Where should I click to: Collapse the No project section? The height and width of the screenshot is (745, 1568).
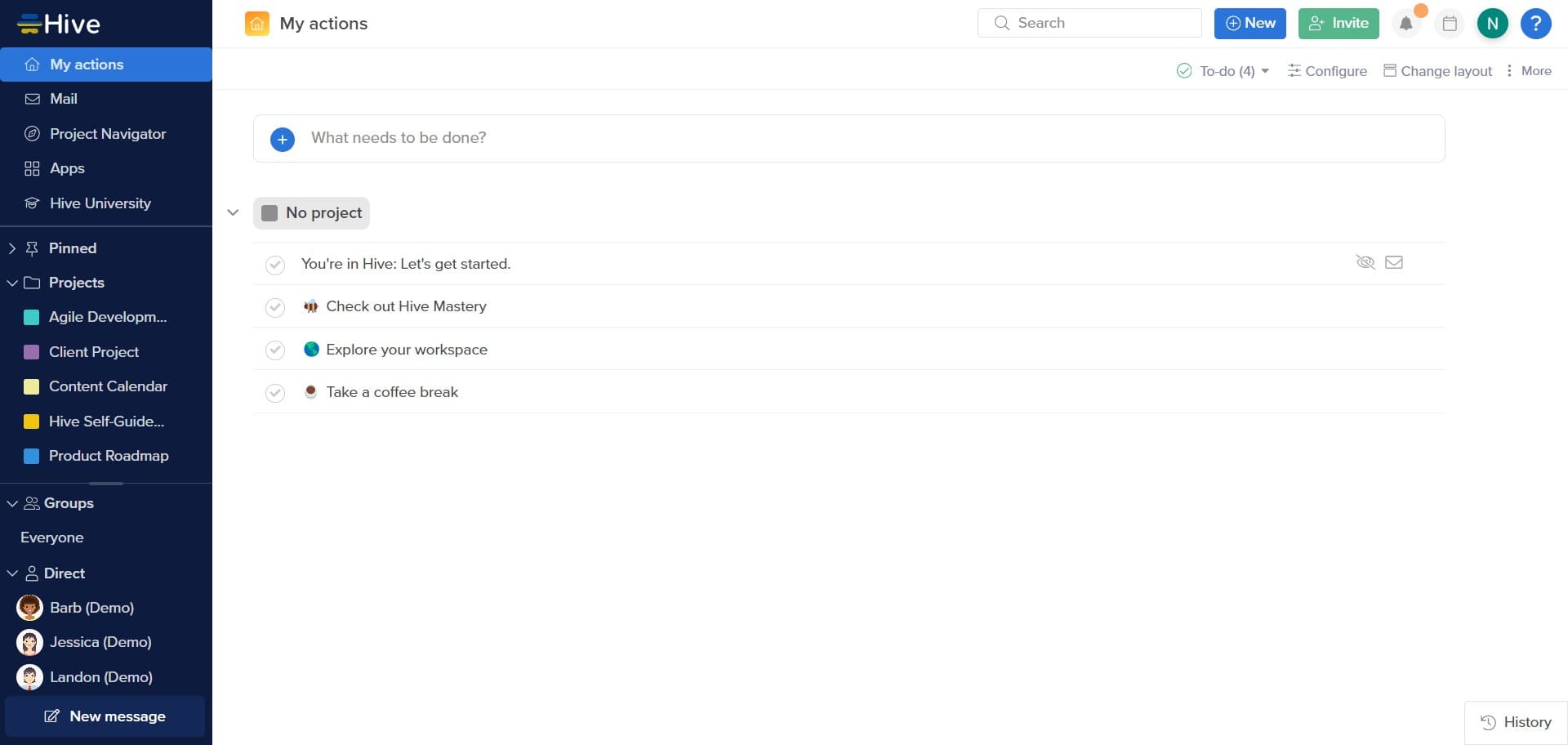(233, 213)
